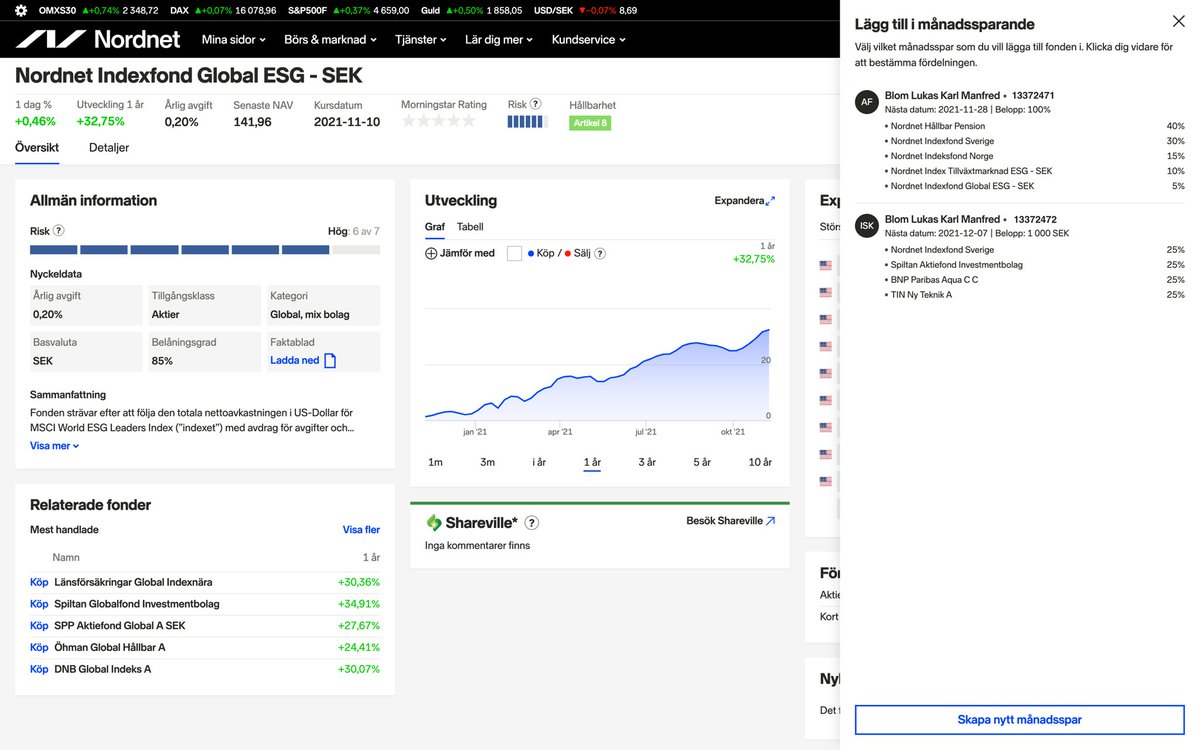1200x750 pixels.
Task: Click Köp for SPP Aktiefond Global A SEK
Action: click(x=39, y=626)
